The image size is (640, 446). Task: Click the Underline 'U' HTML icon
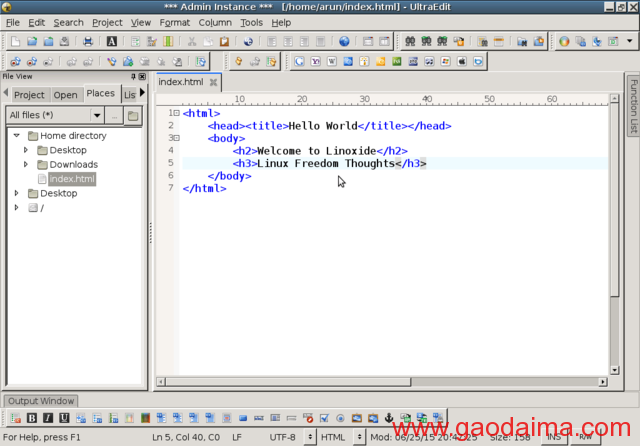click(64, 418)
